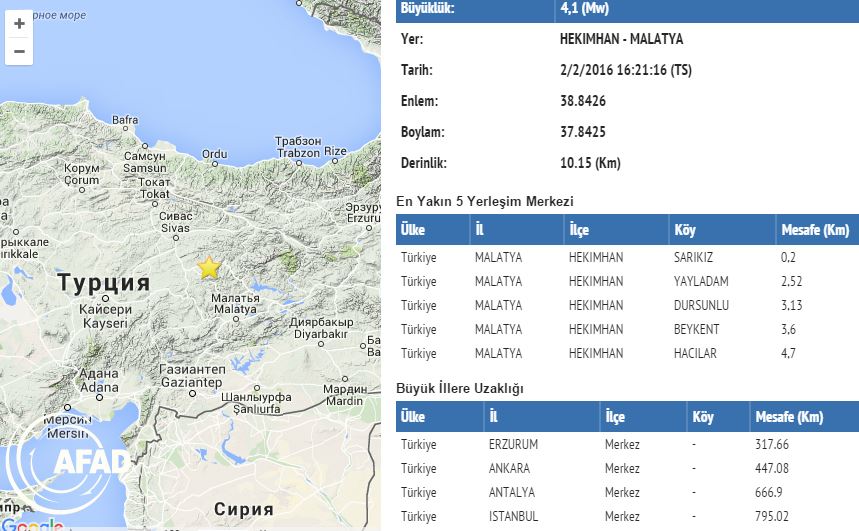Select the BEYKENT village cell

(696, 329)
